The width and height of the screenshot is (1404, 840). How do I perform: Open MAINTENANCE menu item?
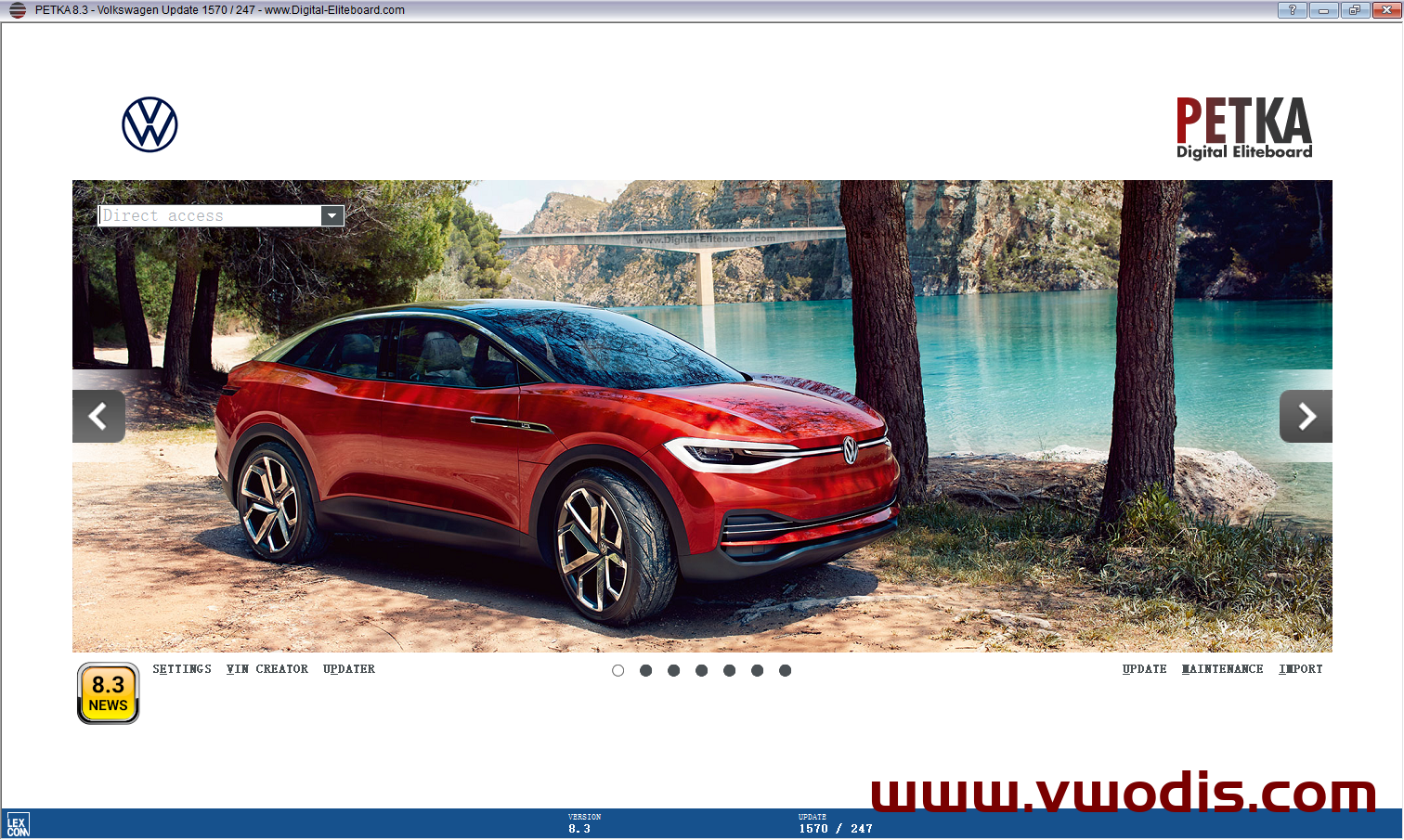pos(1222,669)
